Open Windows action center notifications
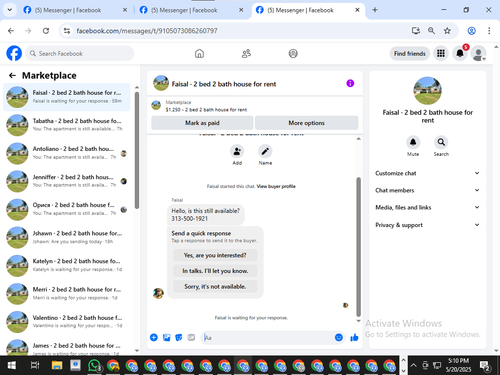 [x=484, y=366]
